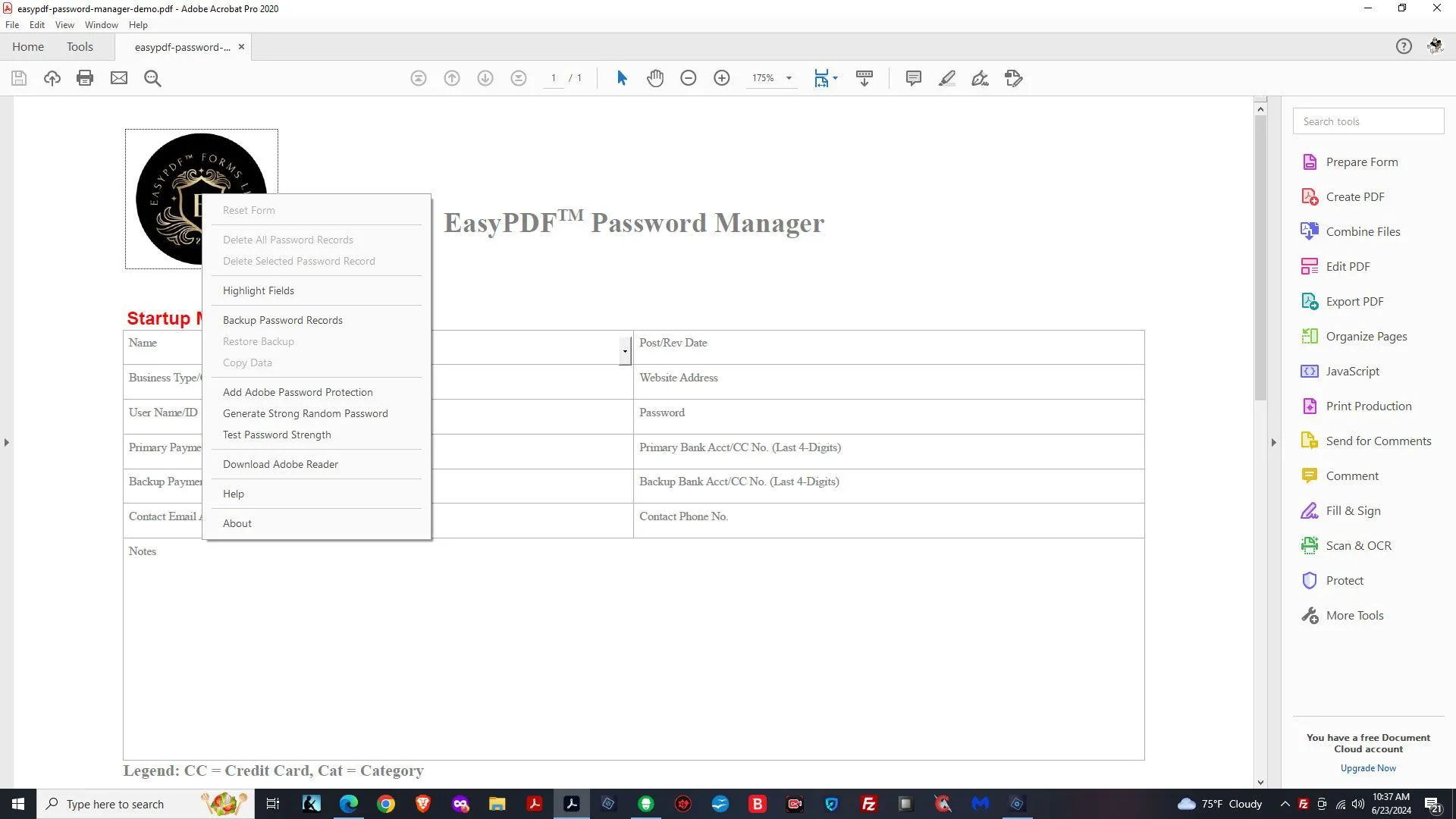
Task: Click the page number input box
Action: (x=554, y=78)
